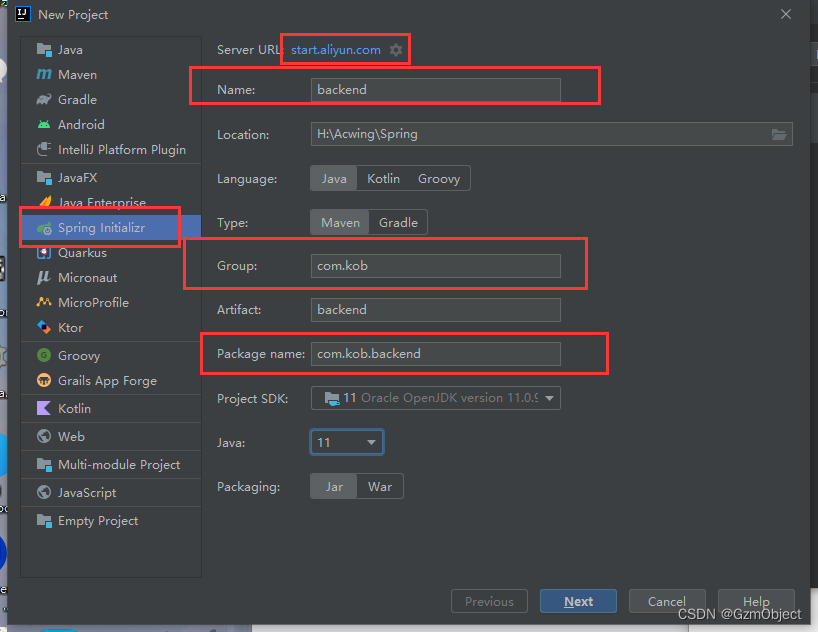The width and height of the screenshot is (818, 632).
Task: Click the Micronaut mu icon
Action: (44, 278)
